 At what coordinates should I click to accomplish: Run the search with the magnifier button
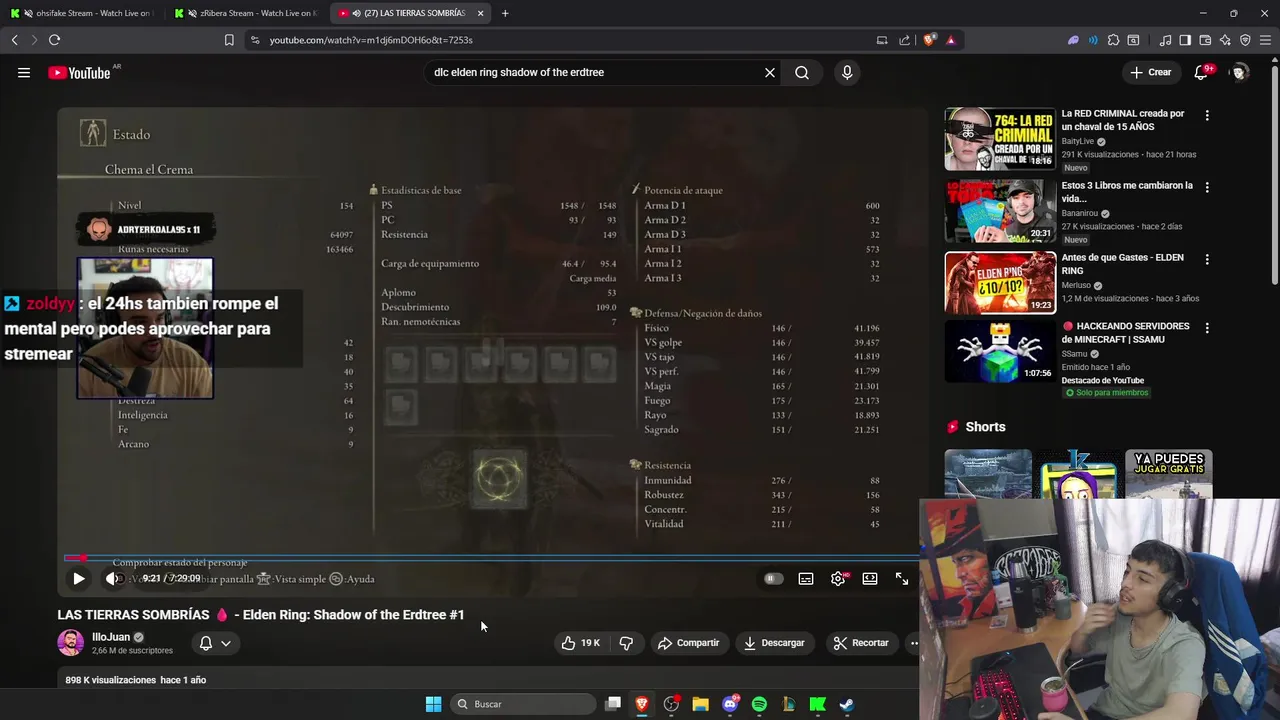pos(802,72)
